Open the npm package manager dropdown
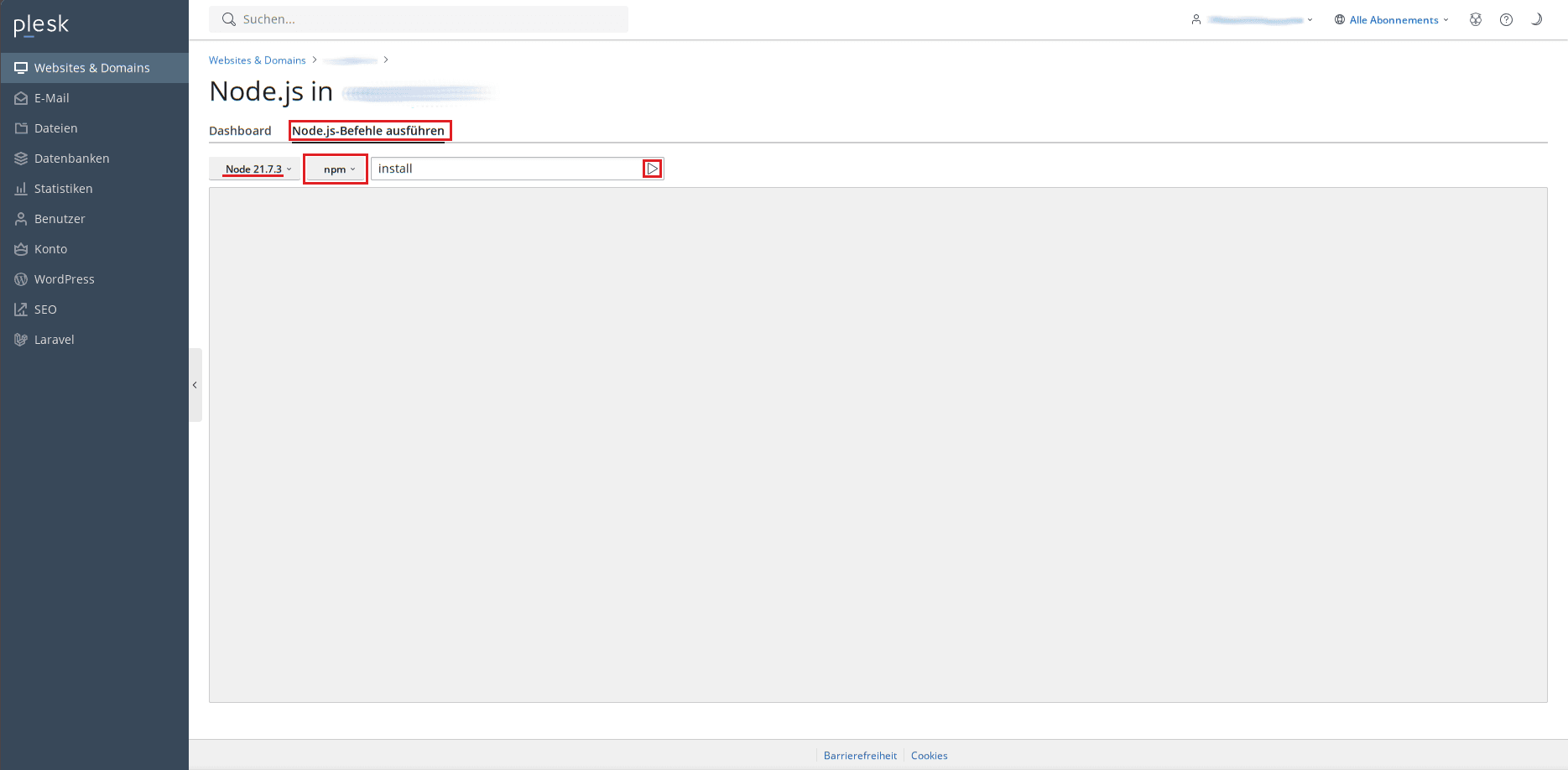1568x770 pixels. (x=336, y=169)
